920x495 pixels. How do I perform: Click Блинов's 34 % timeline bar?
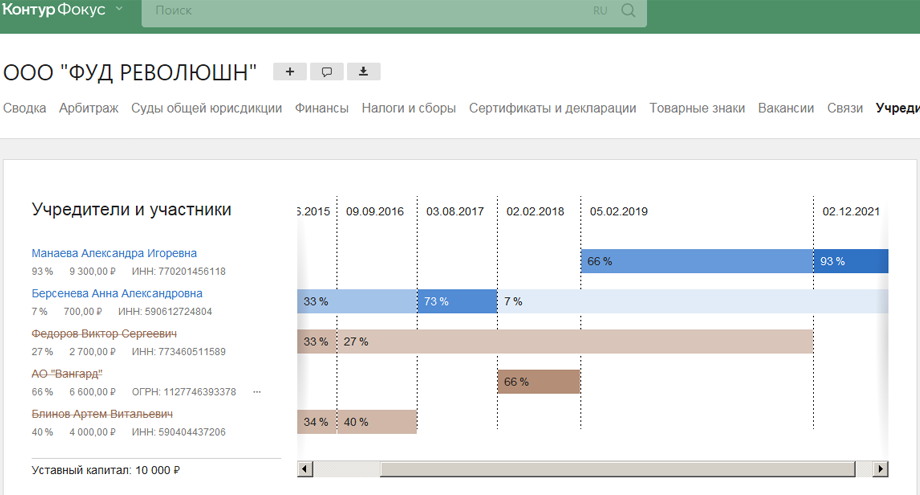317,422
